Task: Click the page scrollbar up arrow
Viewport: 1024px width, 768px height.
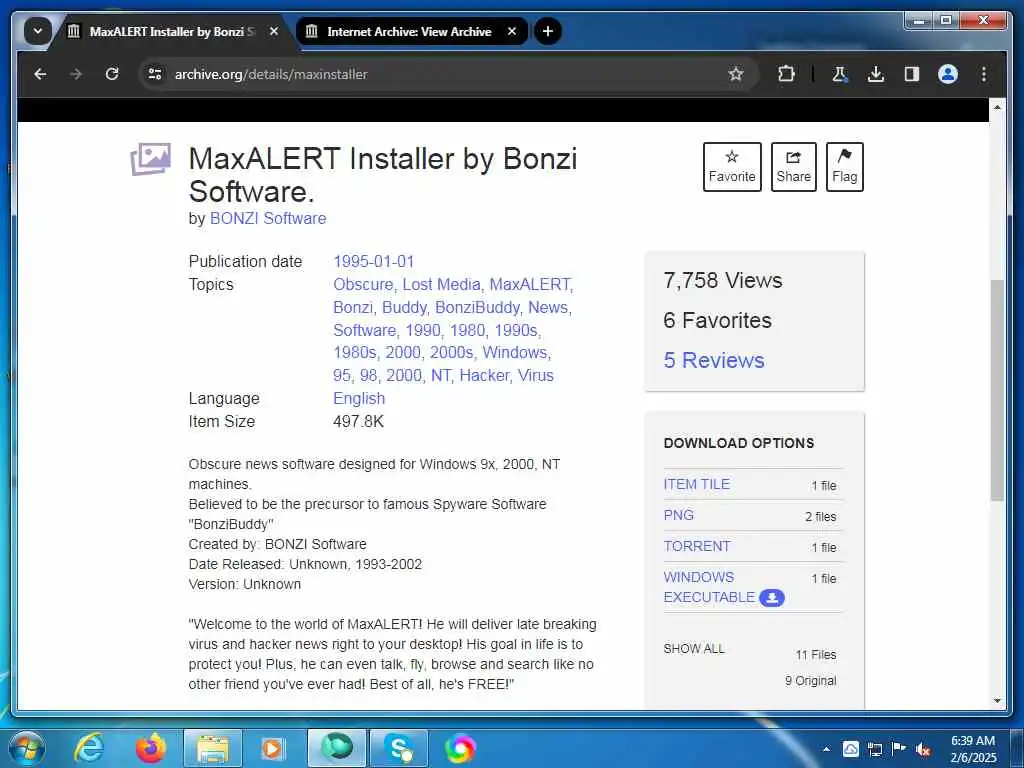Action: click(997, 106)
